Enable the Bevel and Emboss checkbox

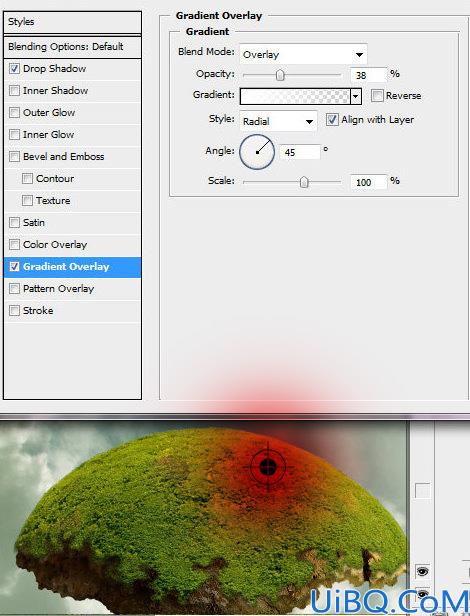pos(14,157)
